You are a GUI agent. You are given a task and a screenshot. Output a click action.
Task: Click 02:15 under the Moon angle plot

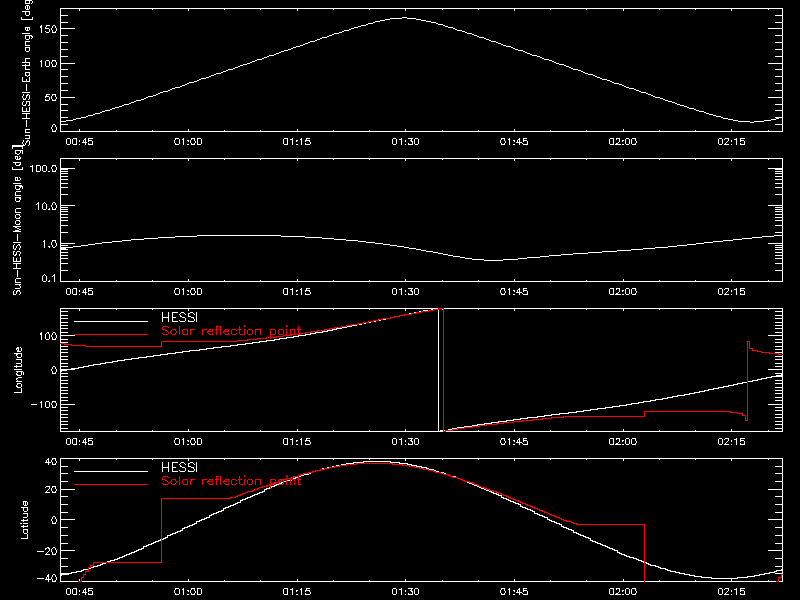point(732,292)
